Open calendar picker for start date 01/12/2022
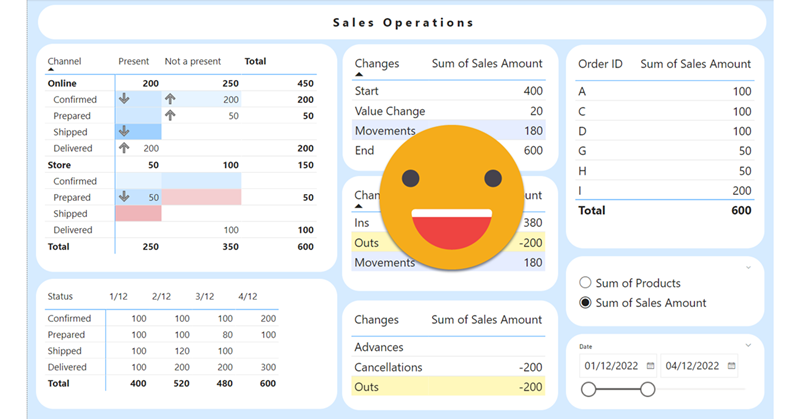This screenshot has height=419, width=801. (x=651, y=366)
